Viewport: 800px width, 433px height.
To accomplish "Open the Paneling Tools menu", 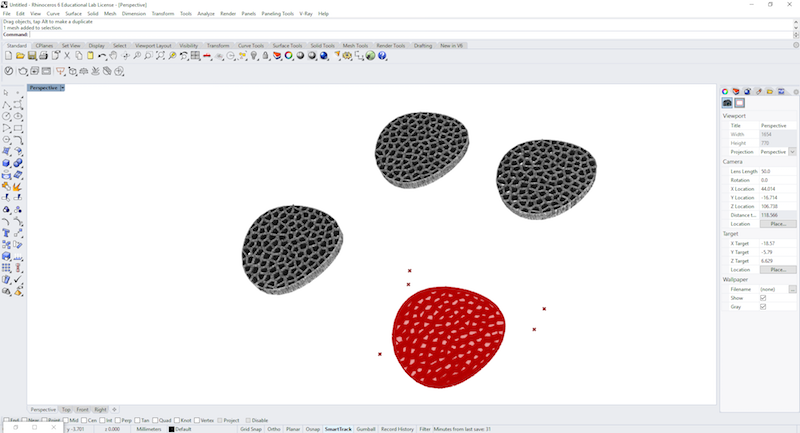I will pyautogui.click(x=278, y=14).
